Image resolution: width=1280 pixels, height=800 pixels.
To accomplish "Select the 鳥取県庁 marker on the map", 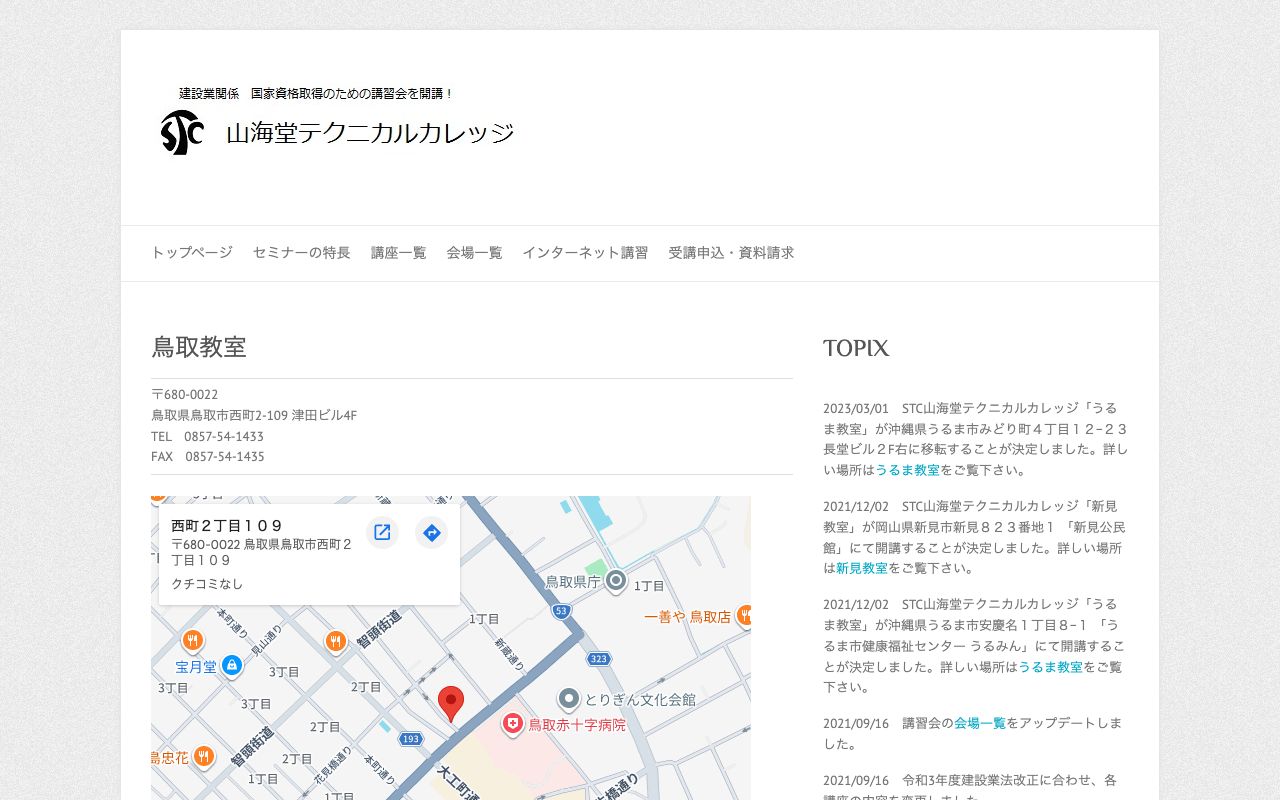I will click(615, 579).
